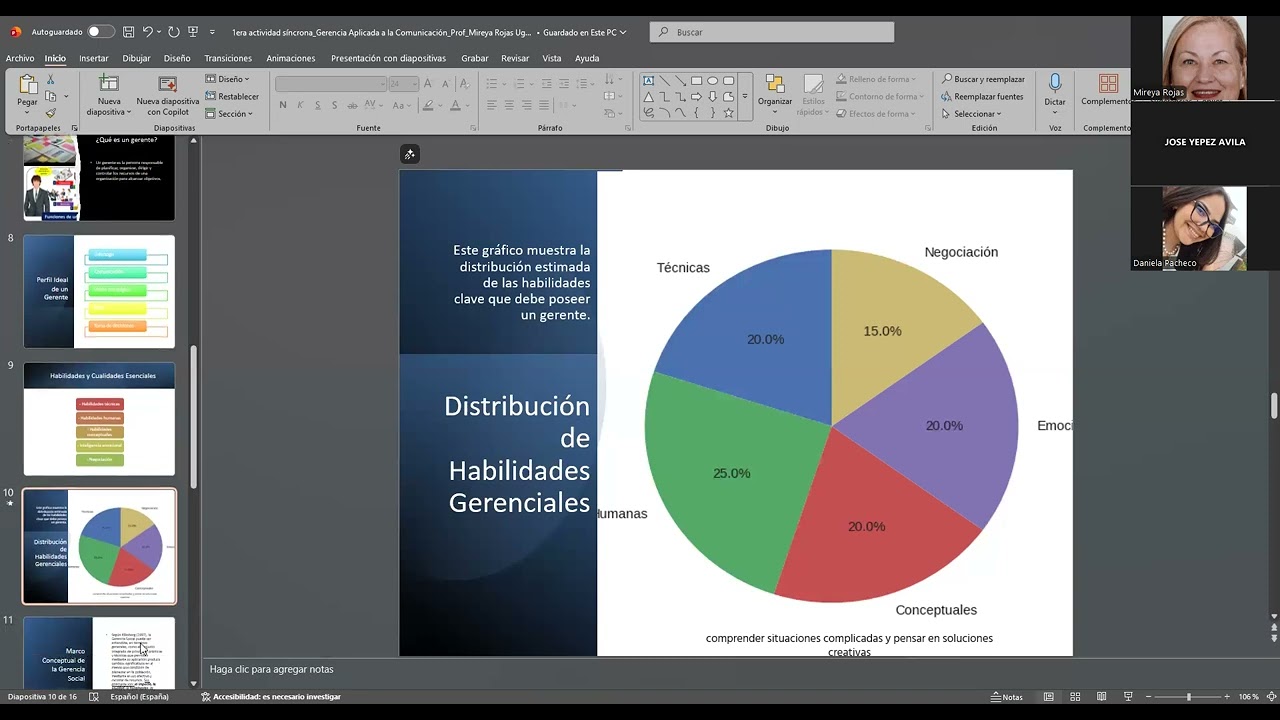1280x720 pixels.
Task: Pick the oval shape in Dibujo gallery
Action: coord(712,81)
